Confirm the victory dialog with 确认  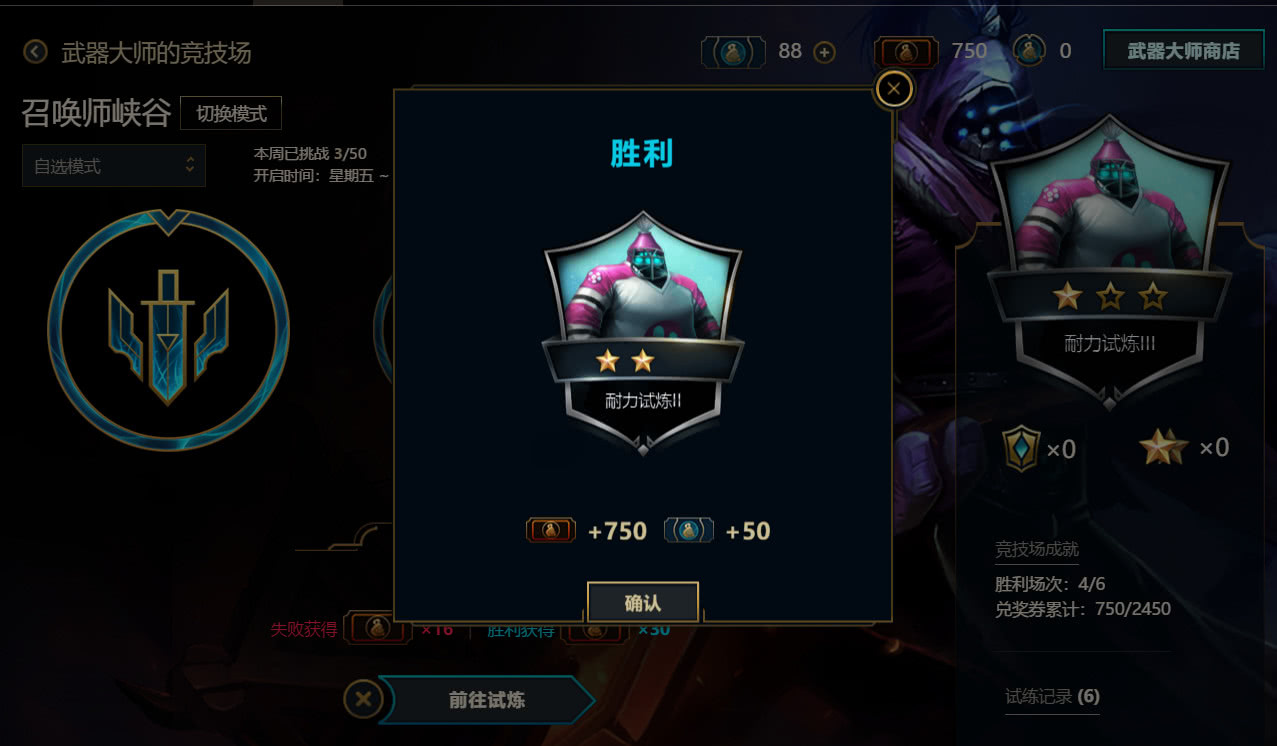click(642, 602)
